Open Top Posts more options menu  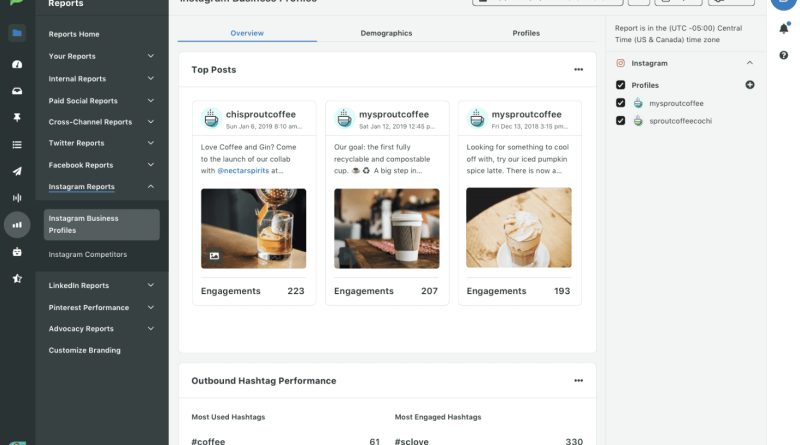tap(578, 69)
